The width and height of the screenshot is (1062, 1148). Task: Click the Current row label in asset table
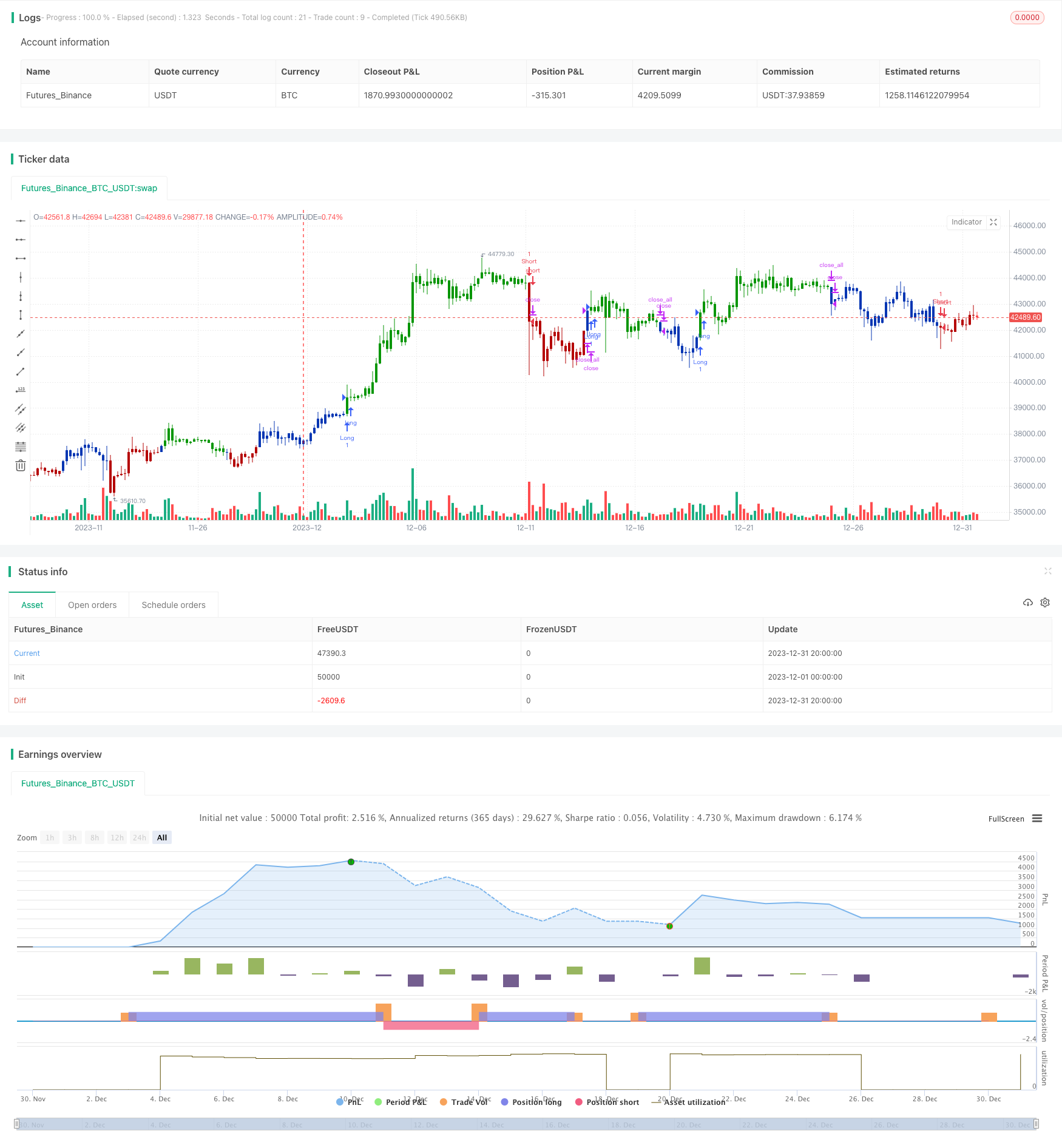tap(27, 653)
